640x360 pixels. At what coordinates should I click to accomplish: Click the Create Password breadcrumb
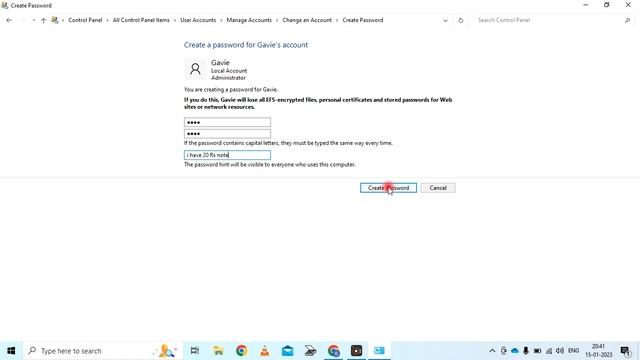362,20
